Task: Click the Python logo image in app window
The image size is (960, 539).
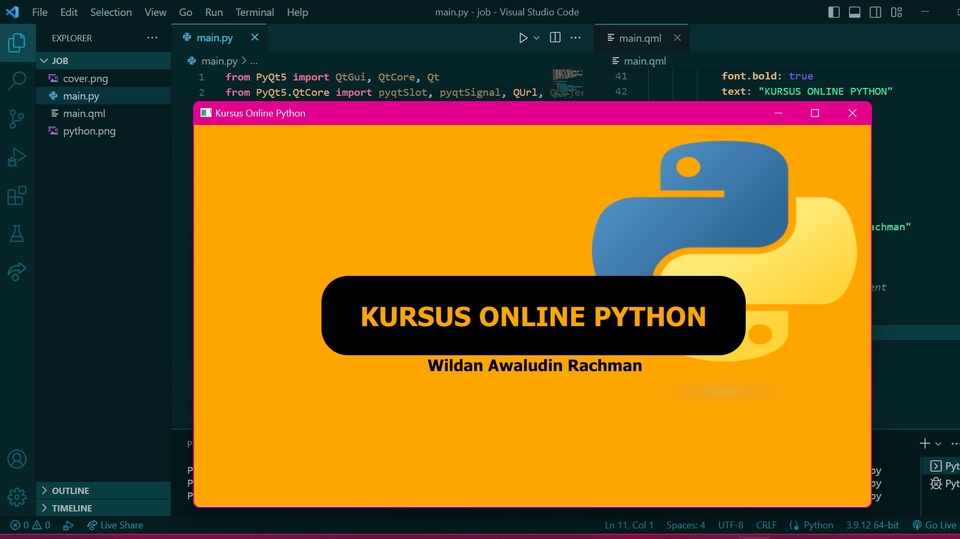Action: (x=724, y=251)
